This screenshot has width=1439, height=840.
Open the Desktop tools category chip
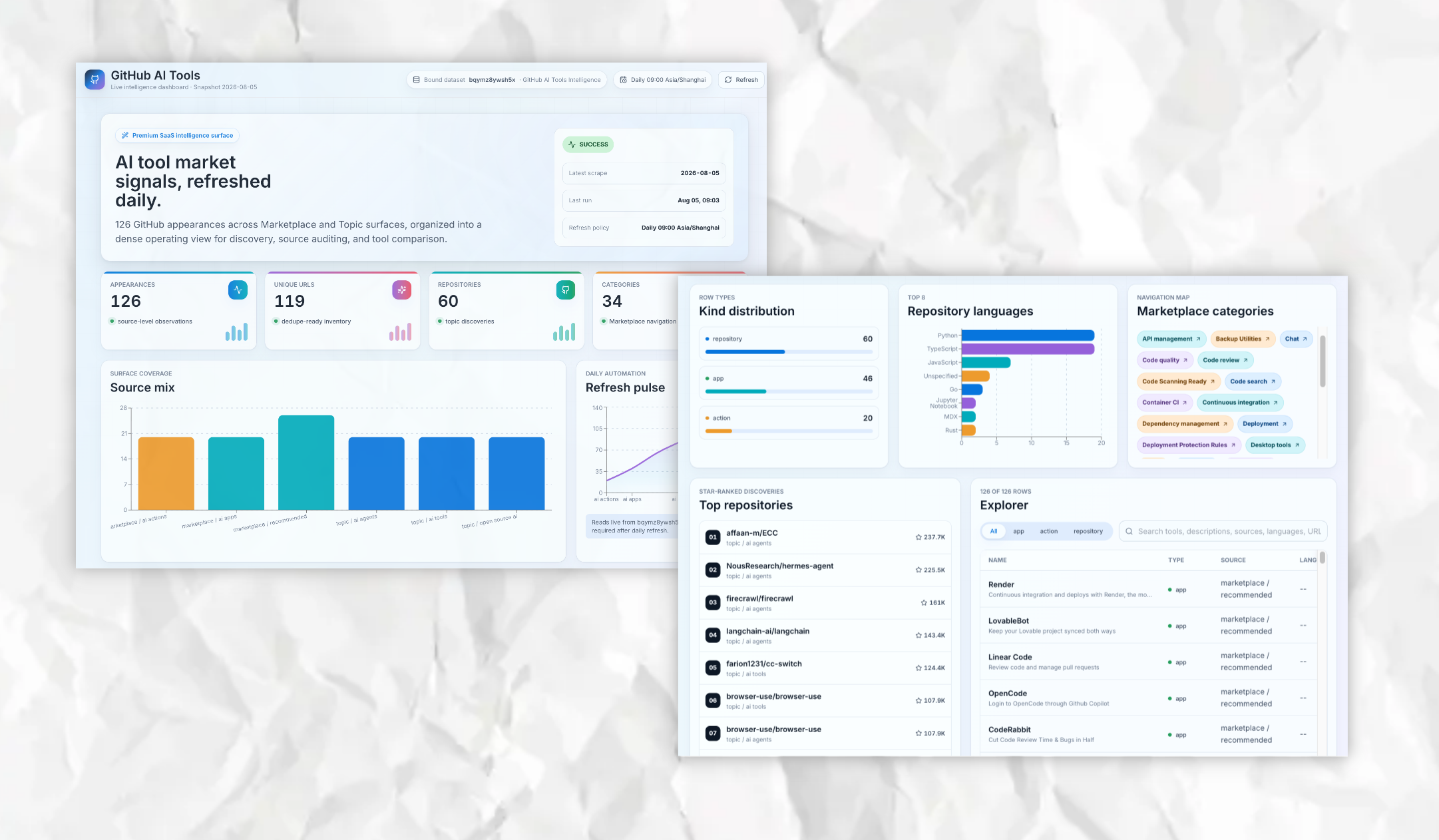(1275, 445)
